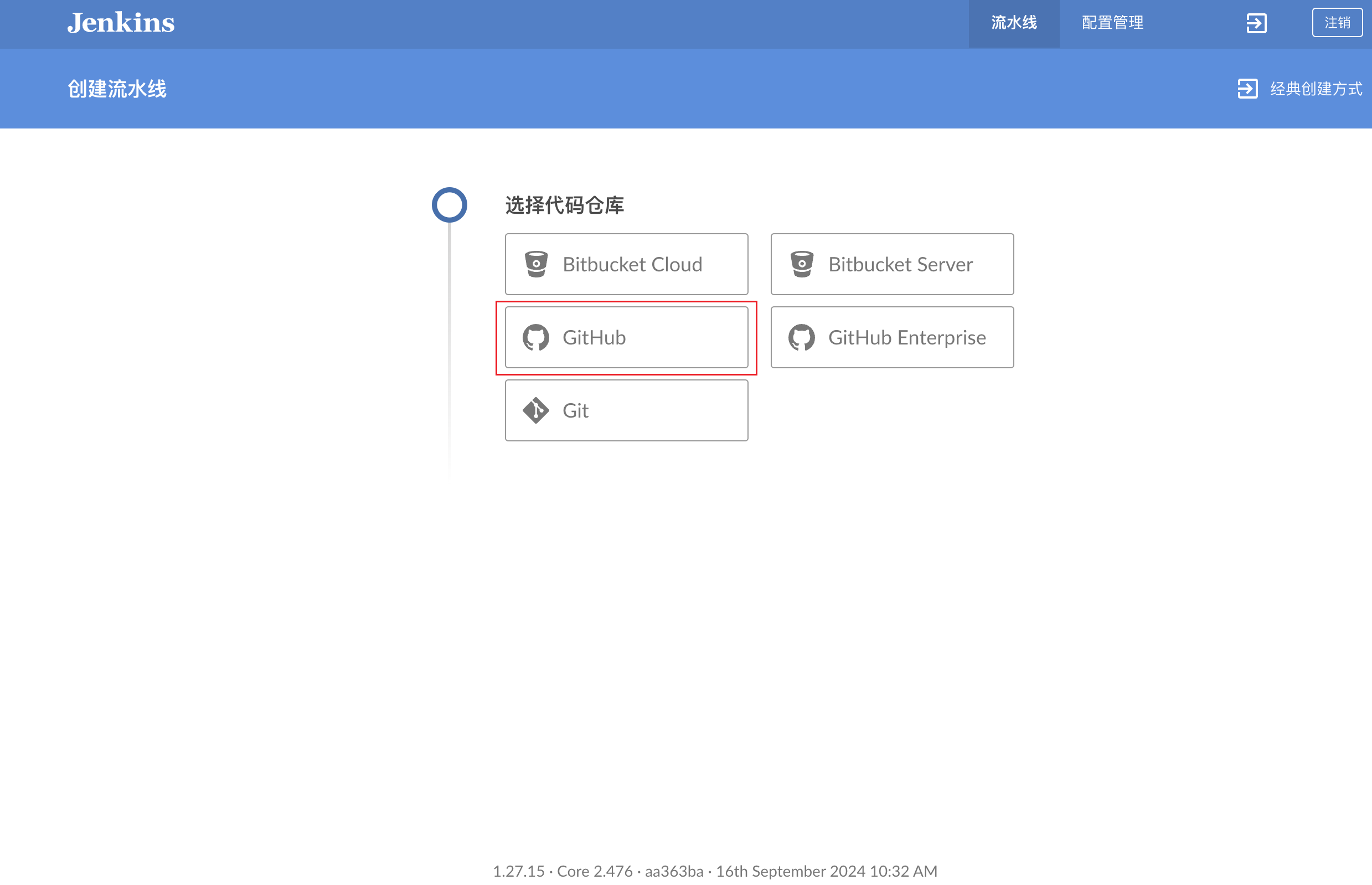Click the Bitbucket Cloud bucket icon
1372x885 pixels.
point(537,264)
